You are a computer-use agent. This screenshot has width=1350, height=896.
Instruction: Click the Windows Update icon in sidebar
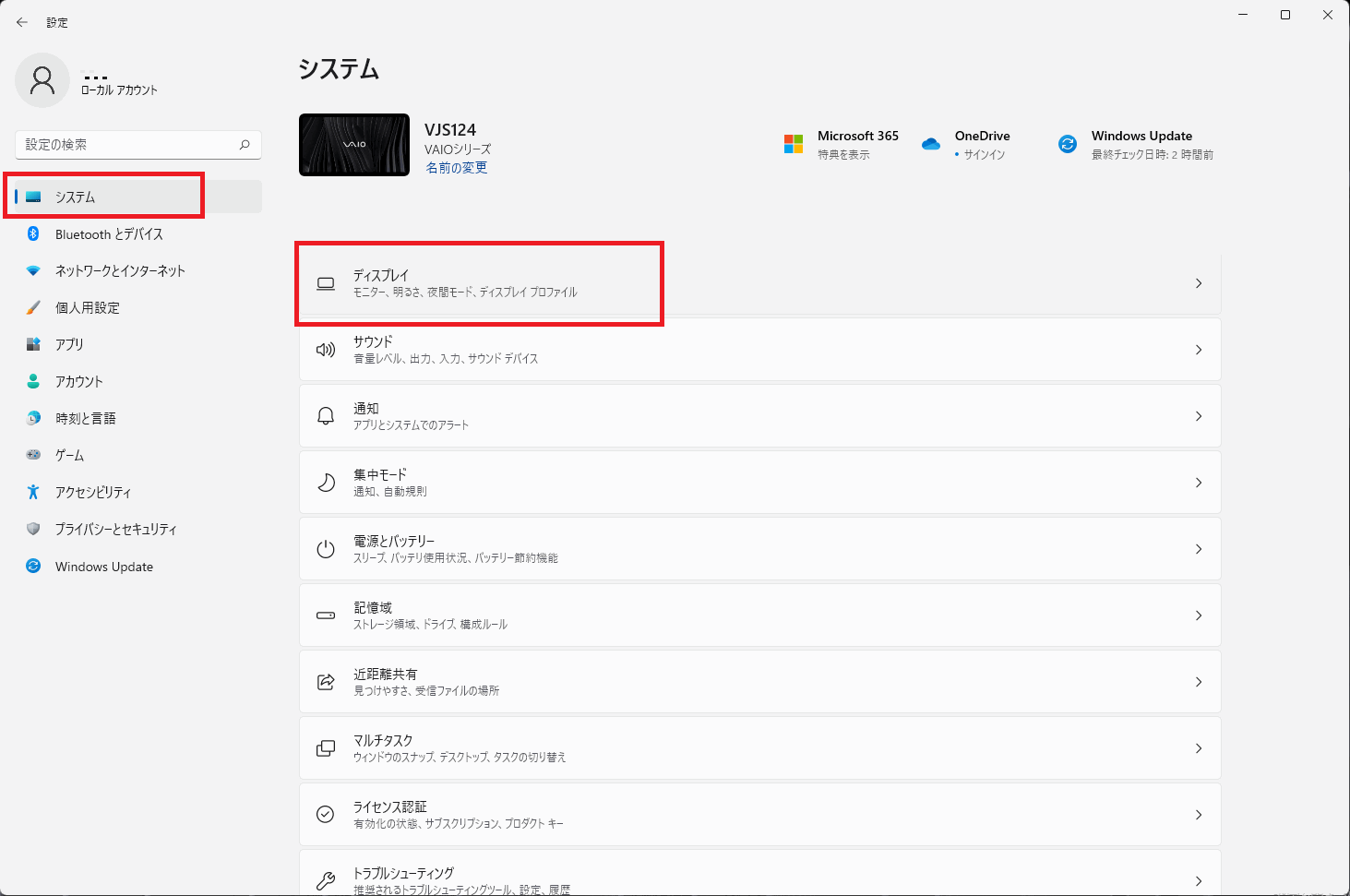coord(33,566)
